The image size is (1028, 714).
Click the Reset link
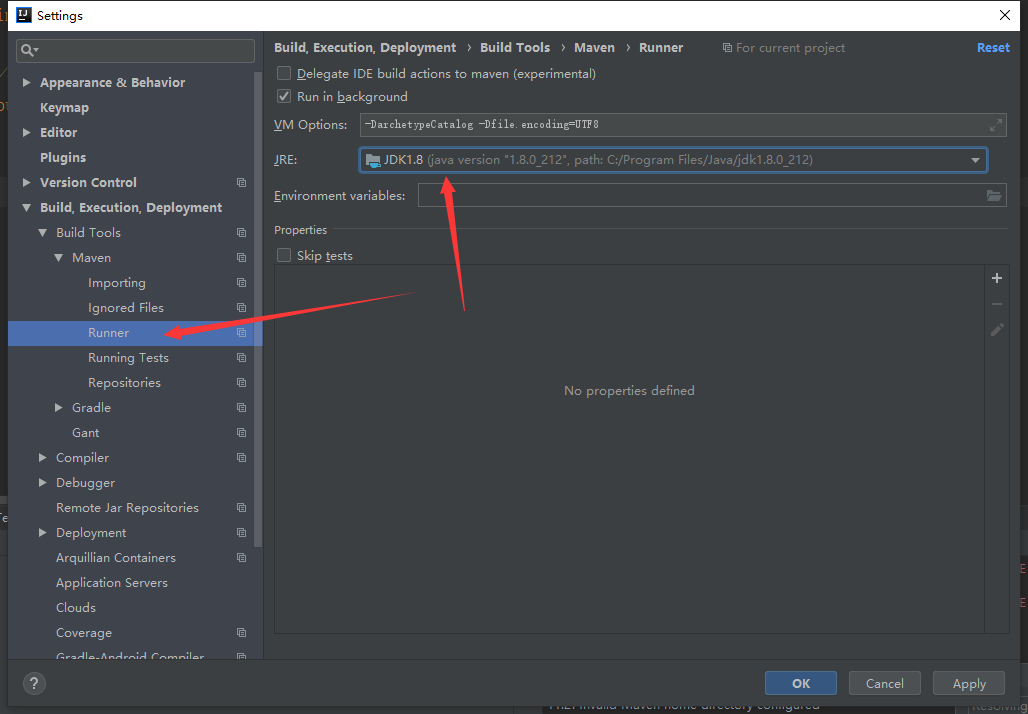993,47
